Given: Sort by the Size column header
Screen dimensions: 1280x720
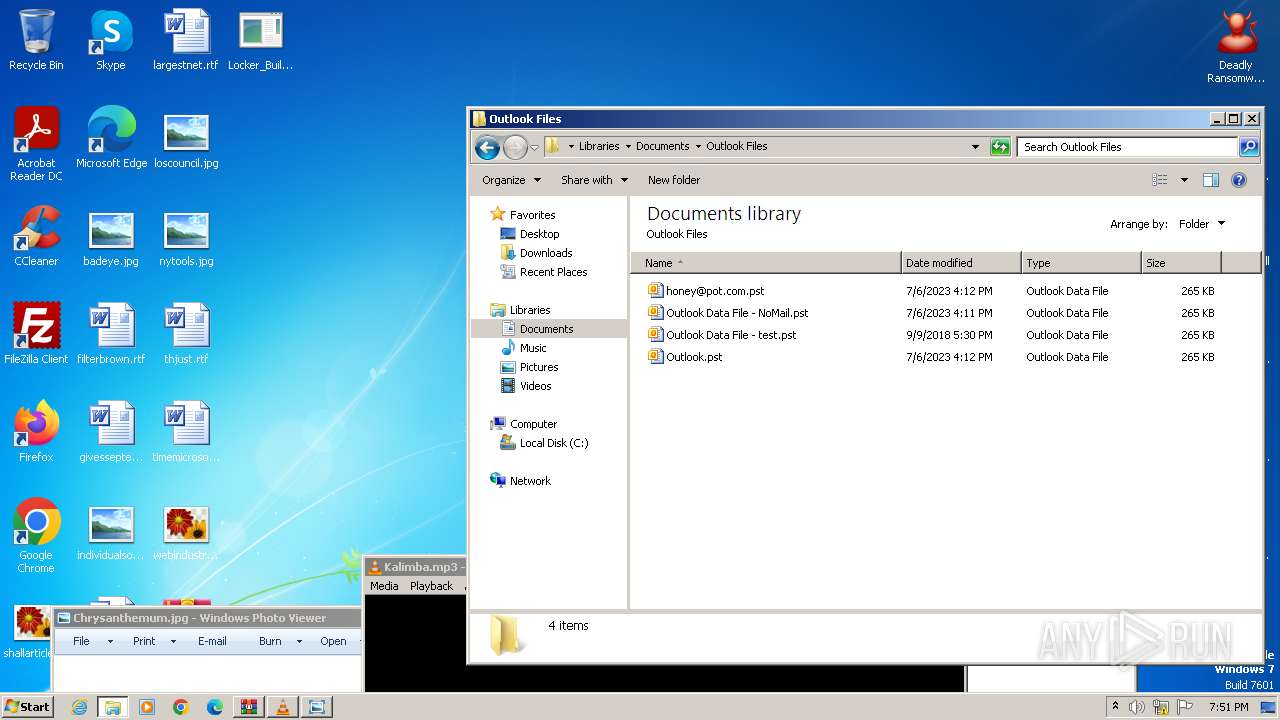Looking at the screenshot, I should pyautogui.click(x=1181, y=263).
